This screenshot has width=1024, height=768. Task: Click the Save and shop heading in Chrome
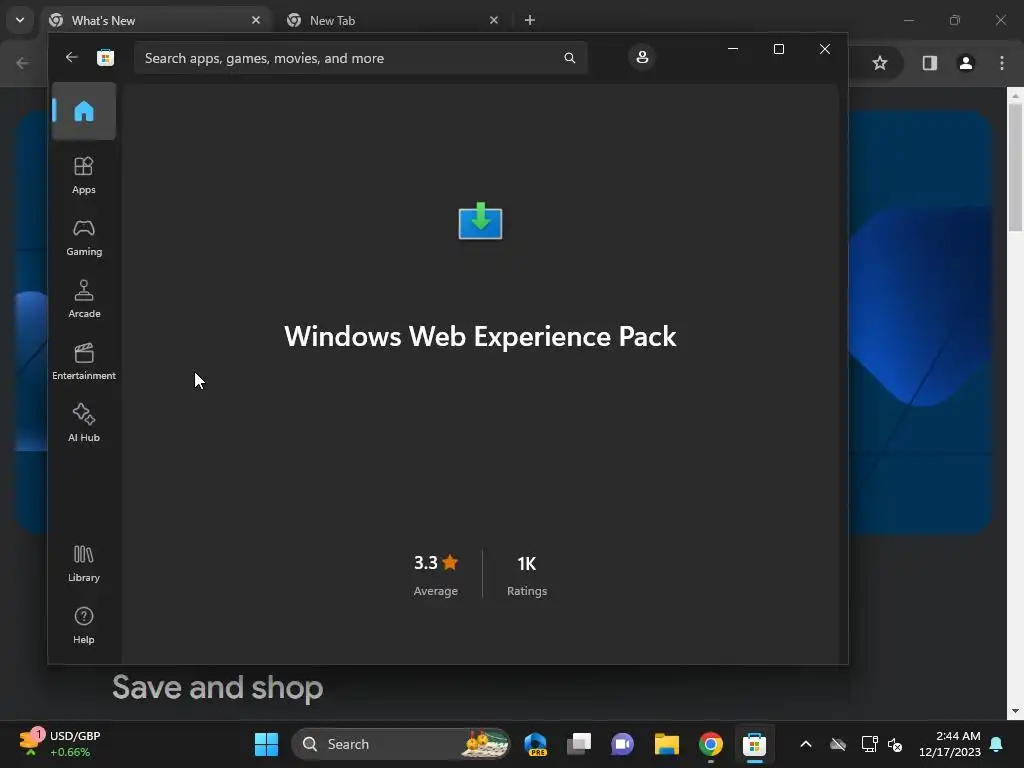pos(217,687)
